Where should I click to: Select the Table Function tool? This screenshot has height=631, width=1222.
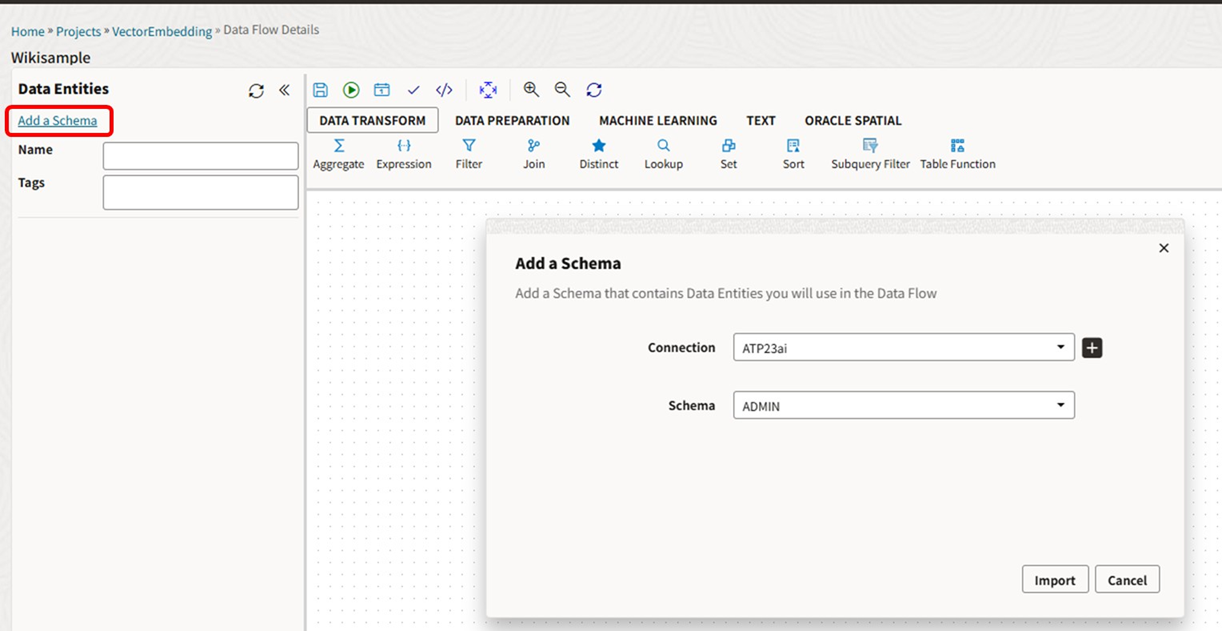958,154
